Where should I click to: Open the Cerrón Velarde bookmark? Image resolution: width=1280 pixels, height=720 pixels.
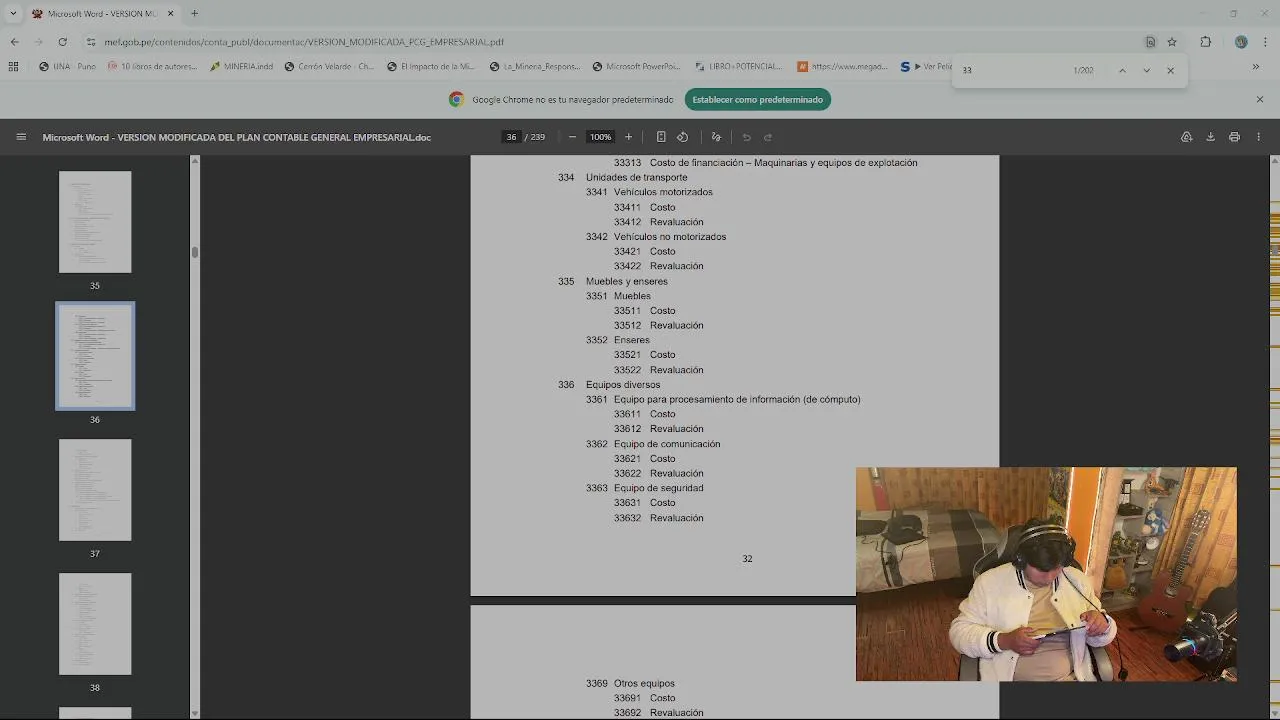click(329, 67)
